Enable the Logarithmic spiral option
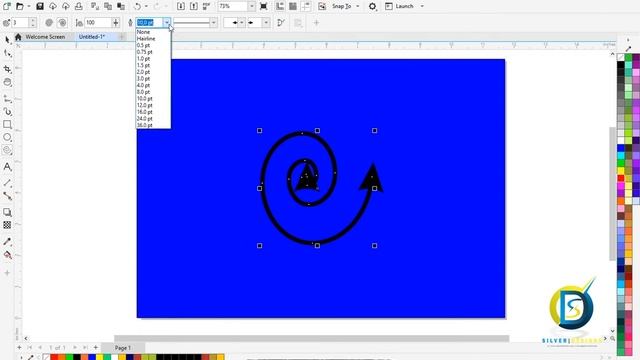Screen dimensions: 640x360 62,23
